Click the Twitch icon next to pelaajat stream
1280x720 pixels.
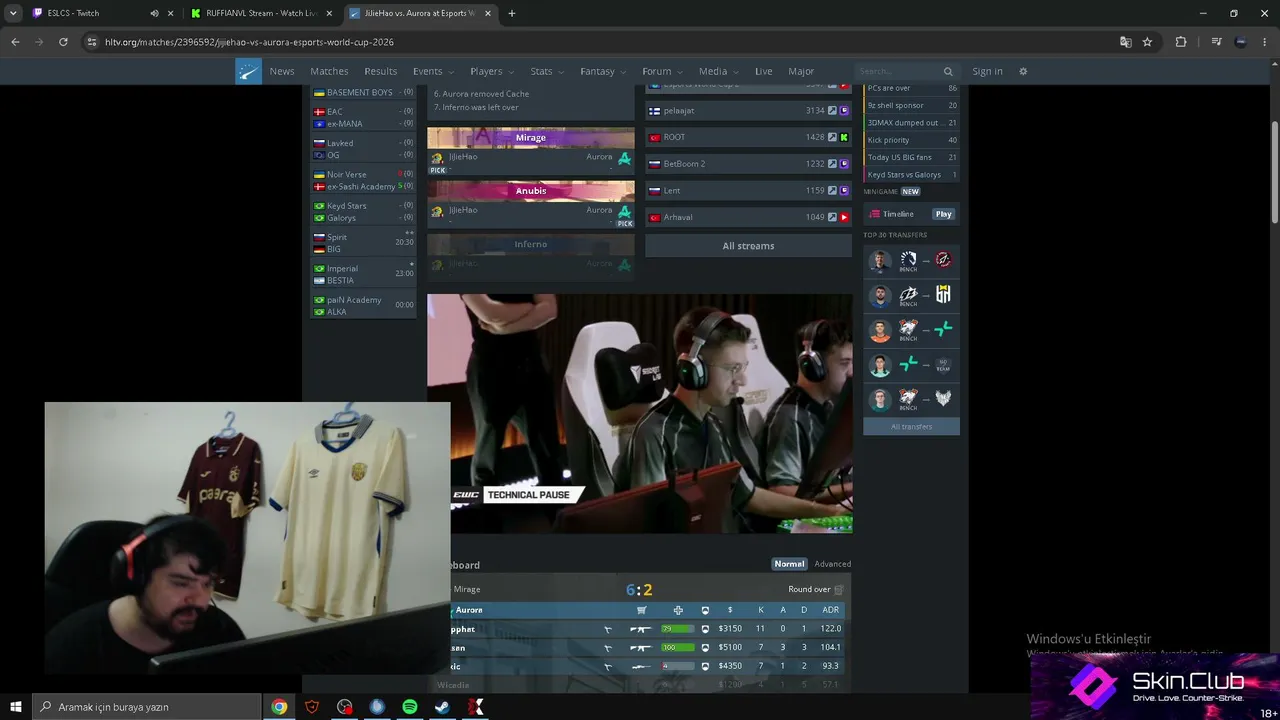click(x=844, y=111)
